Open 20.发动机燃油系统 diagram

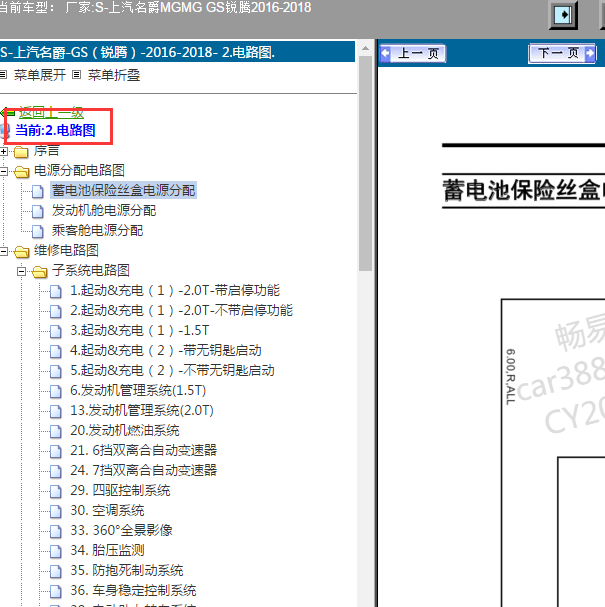(125, 430)
